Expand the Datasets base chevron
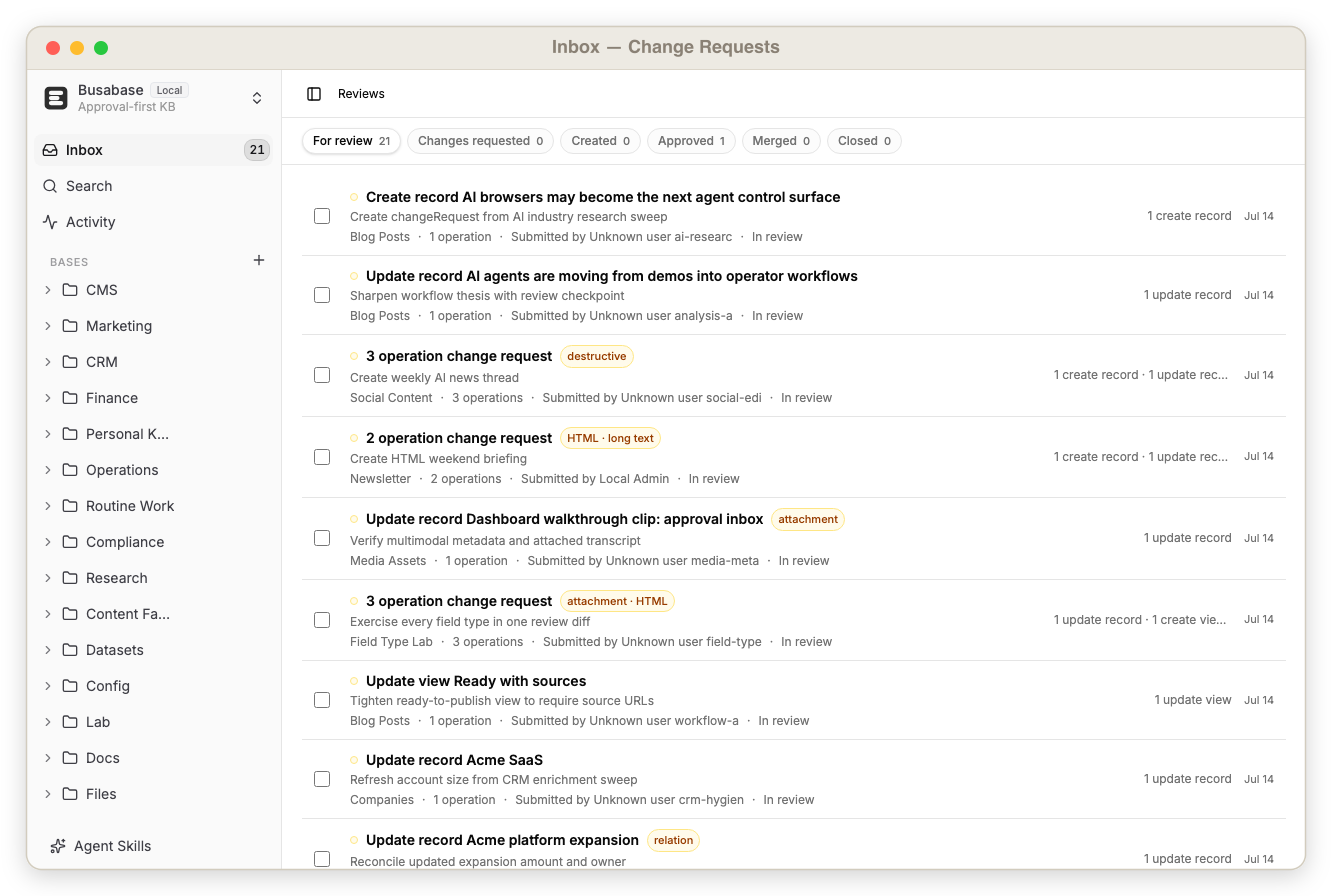 coord(47,650)
